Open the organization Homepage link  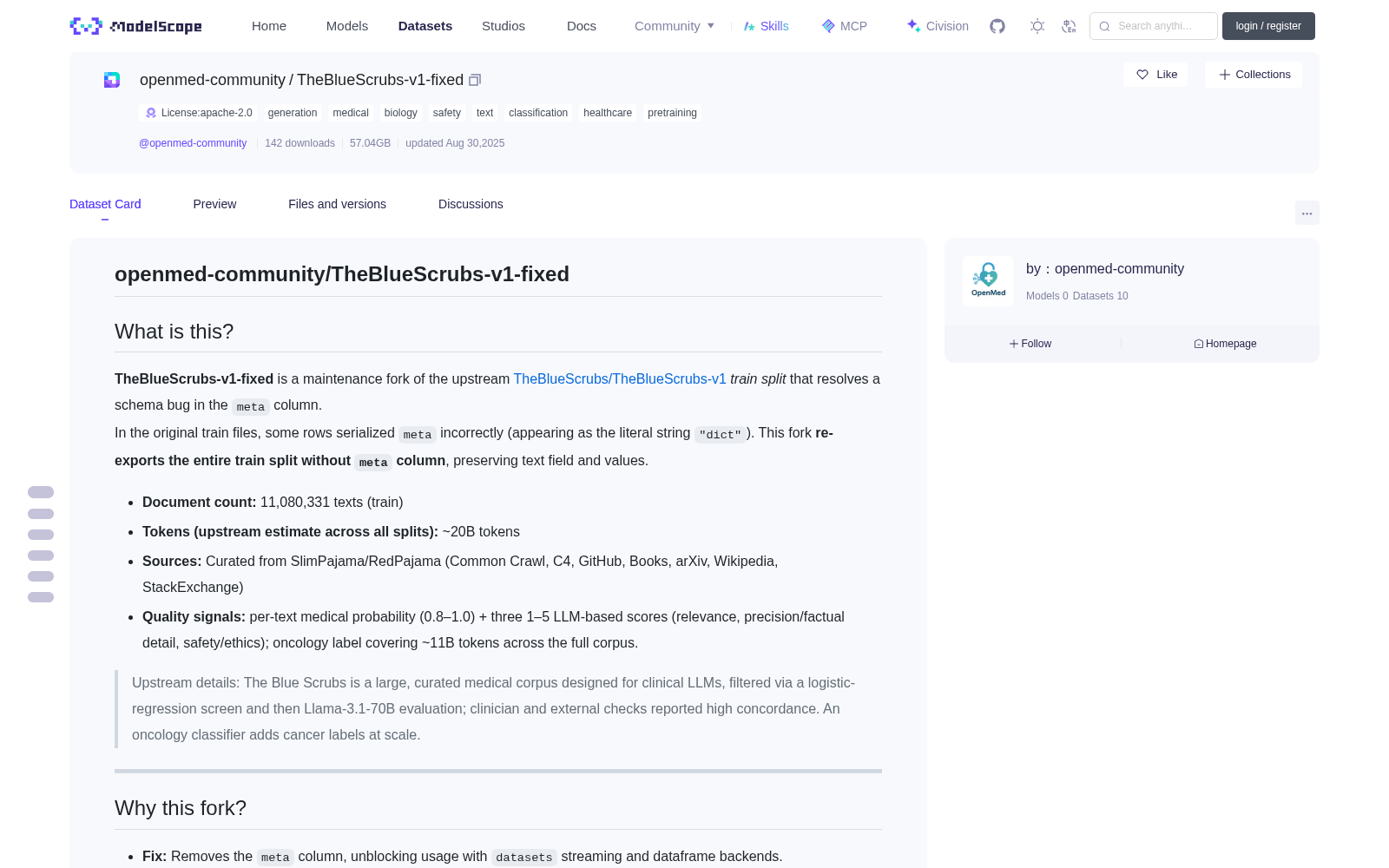1225,344
